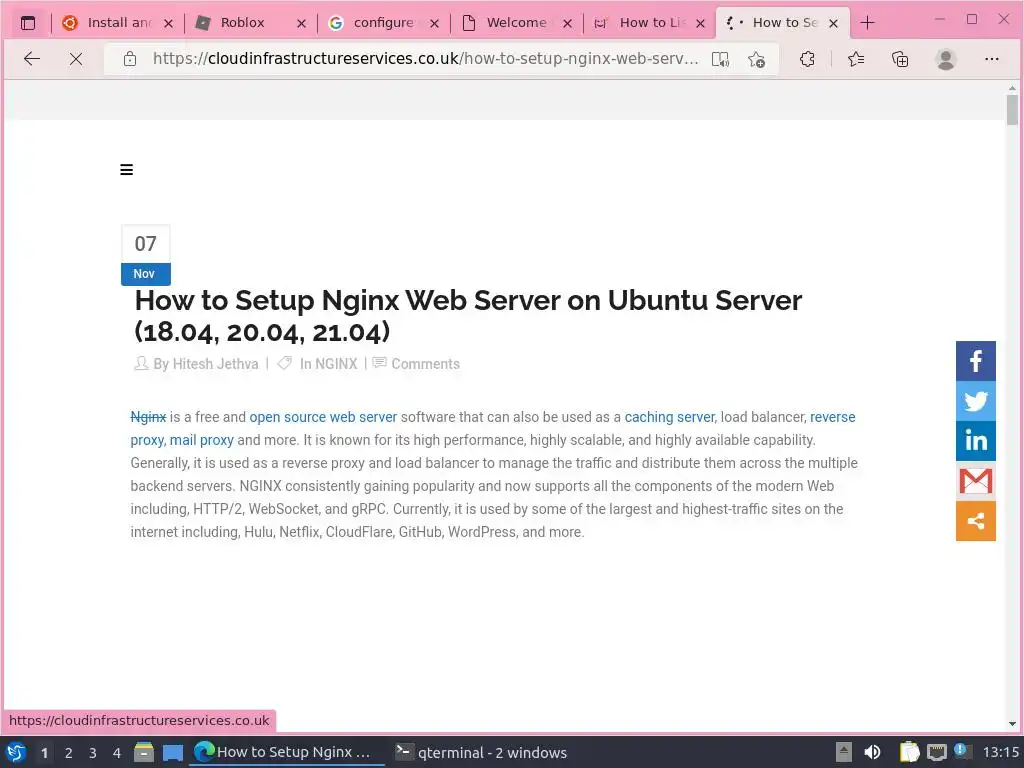Switch to the Welcome tab
Screen dimensions: 1024x768
(x=517, y=23)
